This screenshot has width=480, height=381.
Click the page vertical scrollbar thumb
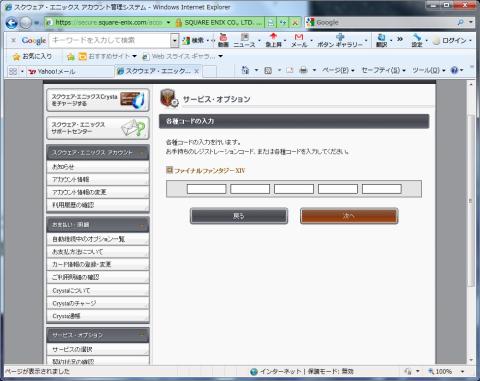click(471, 201)
